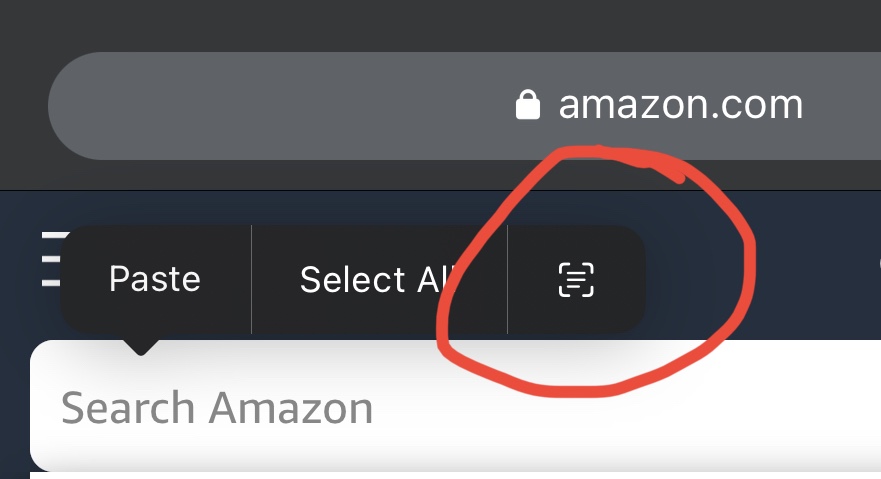Tap the browser address bar

click(x=400, y=105)
